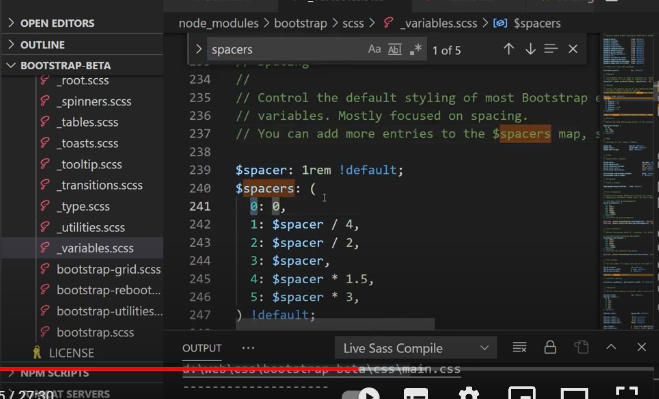Image resolution: width=659 pixels, height=399 pixels.
Task: Toggle video autoplay switch
Action: point(361,394)
